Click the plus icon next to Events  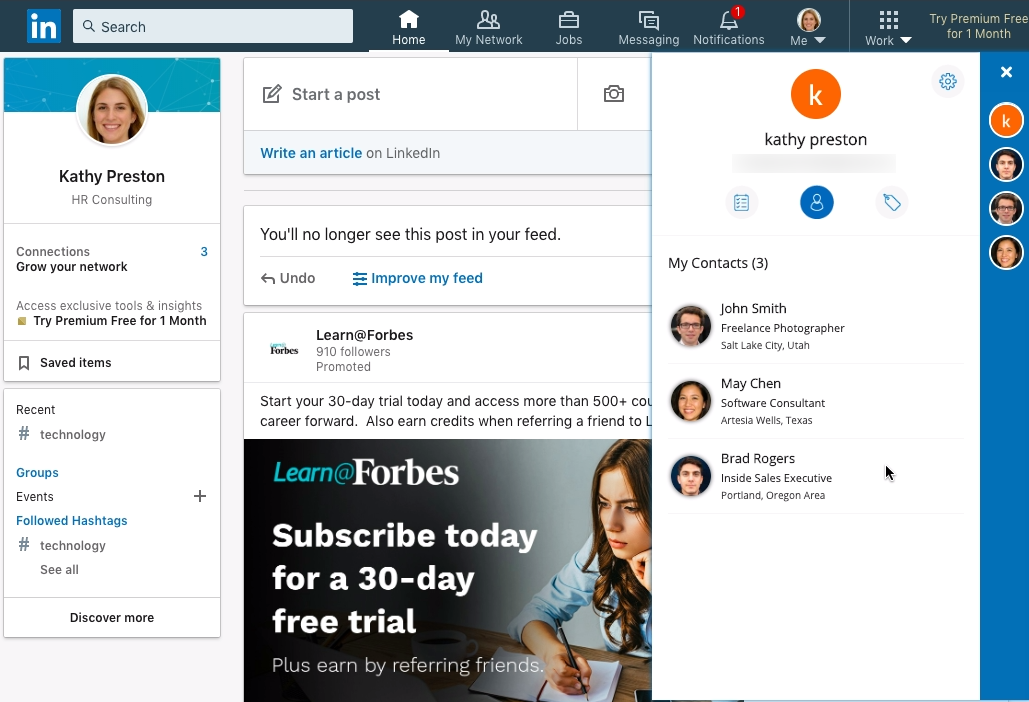pos(199,495)
